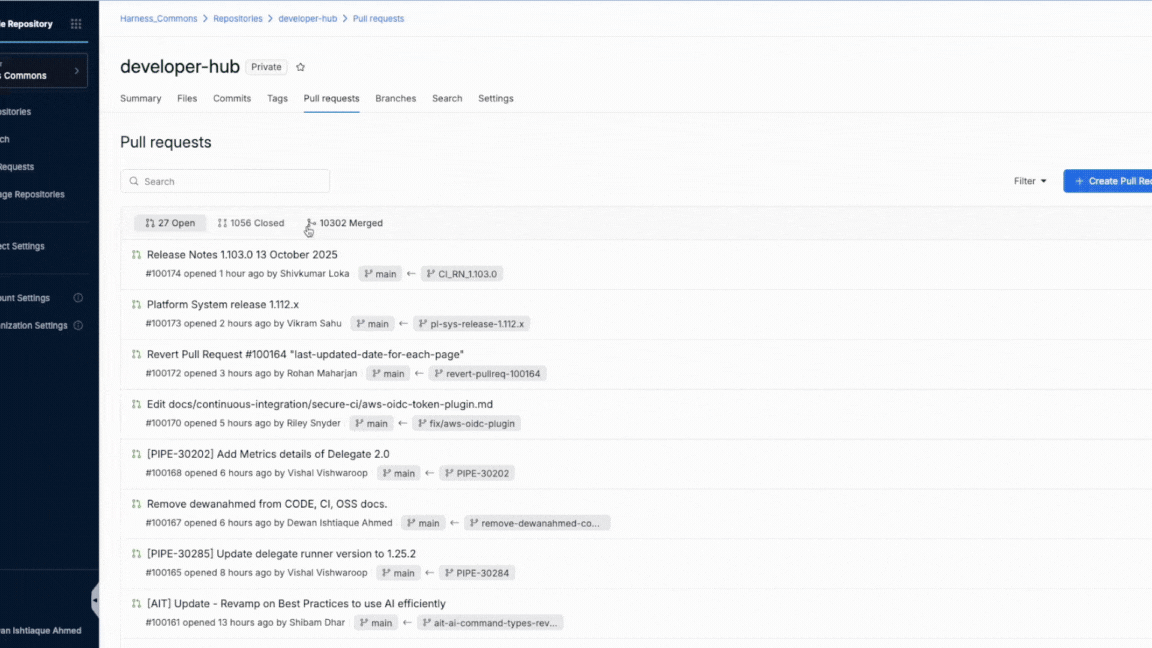Screen dimensions: 1152x648
Task: Open the module switcher grid icon
Action: (x=76, y=24)
